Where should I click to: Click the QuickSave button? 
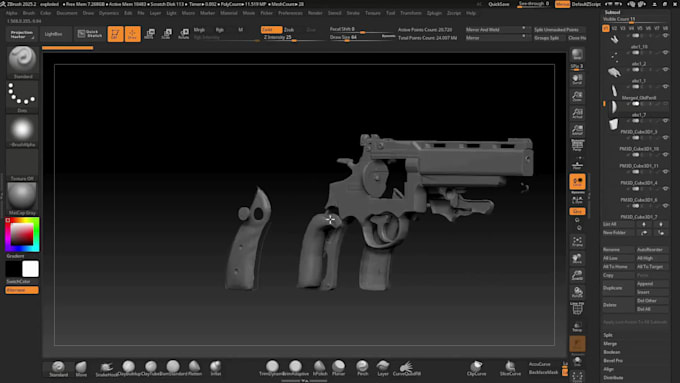[499, 4]
